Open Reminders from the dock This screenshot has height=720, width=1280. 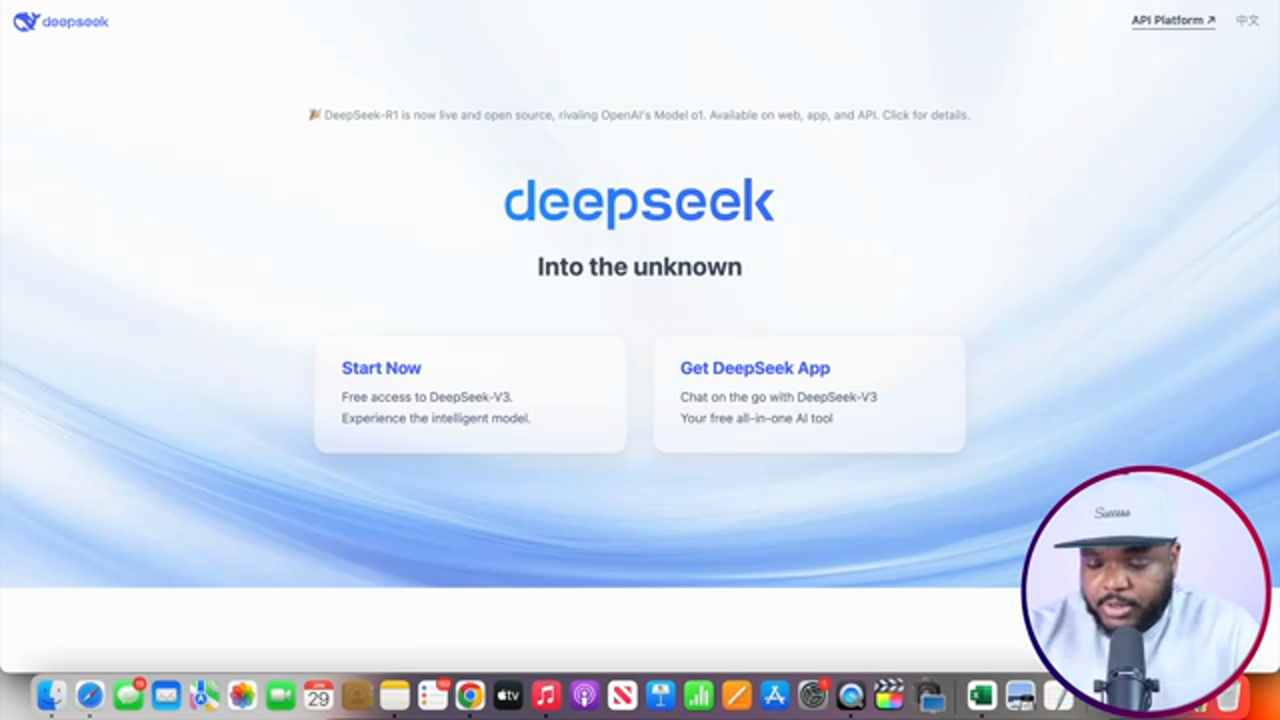point(432,695)
